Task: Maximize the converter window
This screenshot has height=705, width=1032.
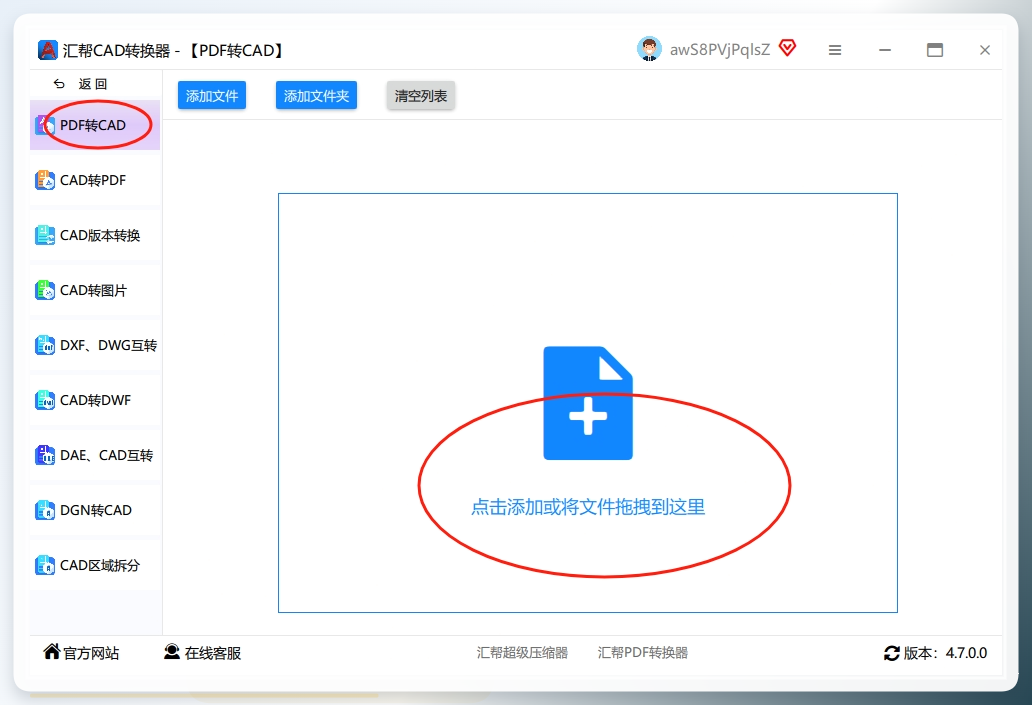Action: tap(935, 50)
